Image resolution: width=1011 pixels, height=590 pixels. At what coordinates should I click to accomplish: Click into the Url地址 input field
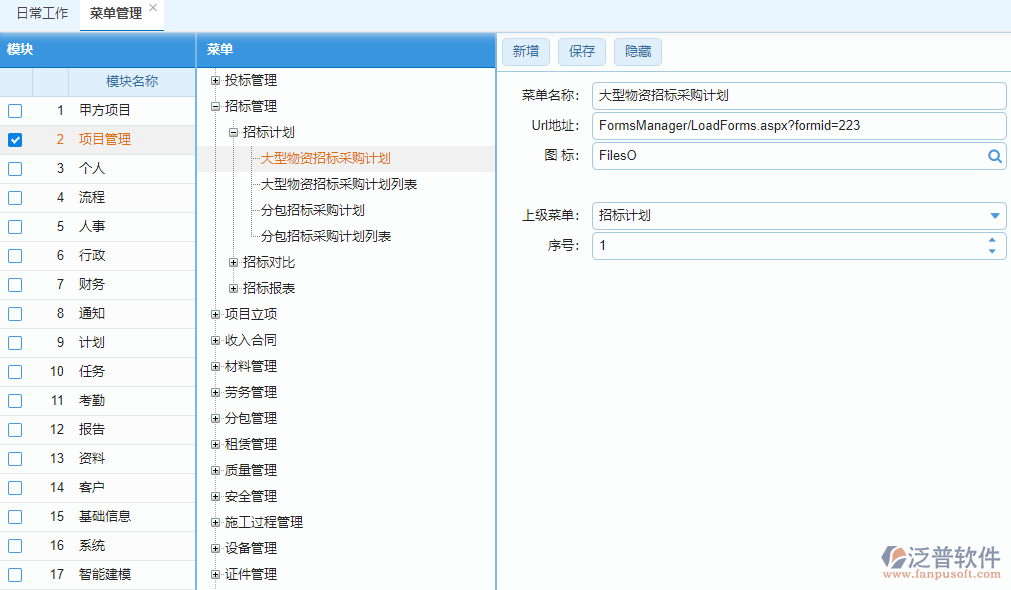[798, 126]
